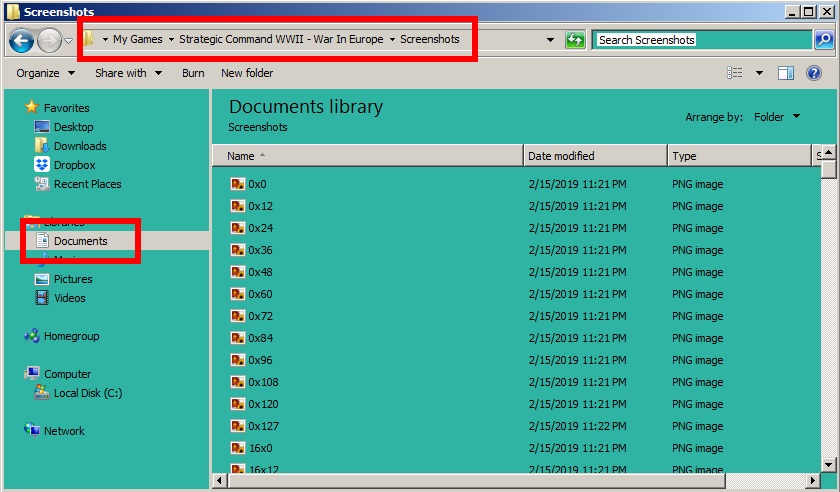The width and height of the screenshot is (840, 492).
Task: Select the 0x120 file icon
Action: tap(237, 404)
